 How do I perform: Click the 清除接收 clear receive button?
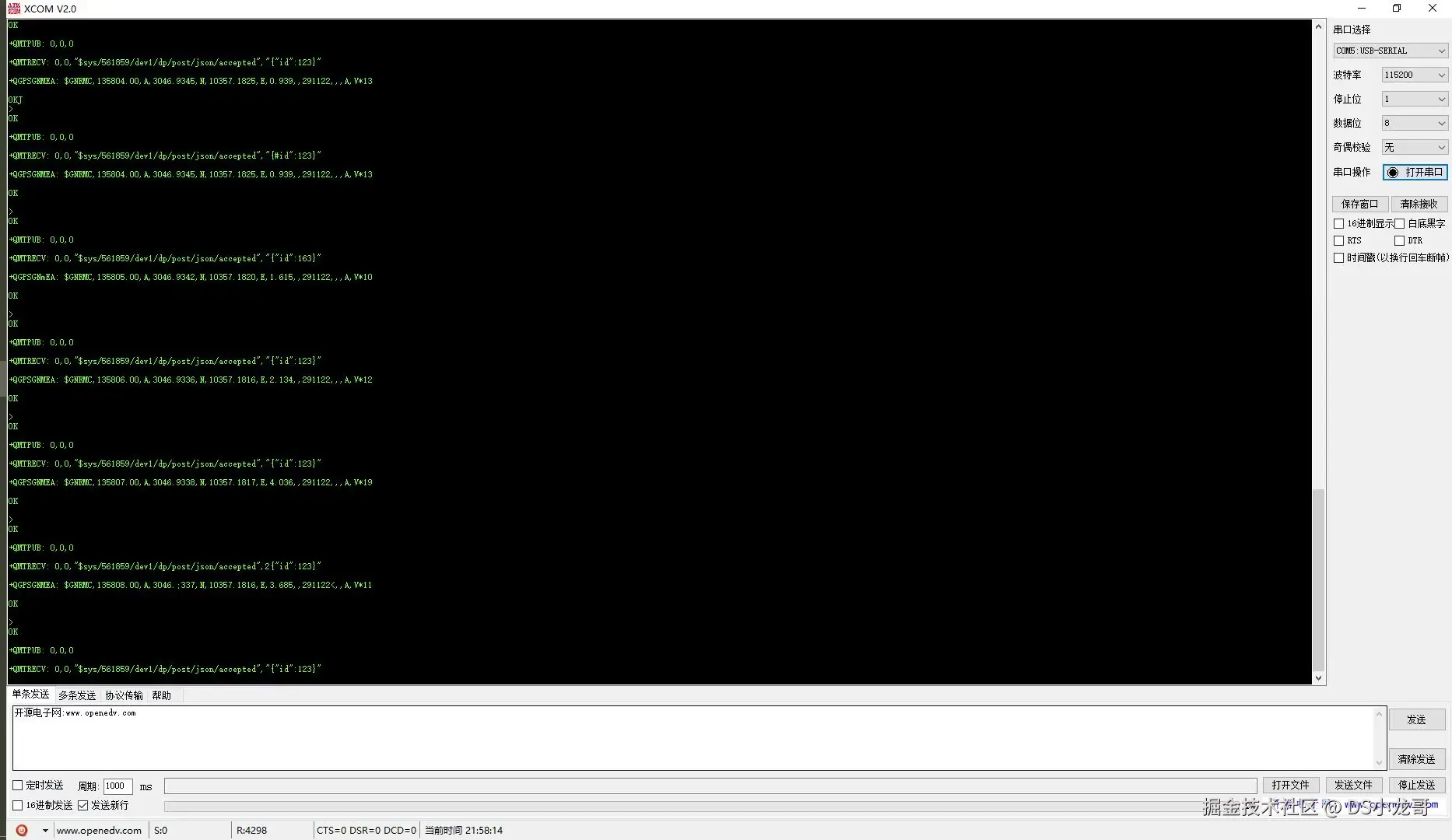point(1419,205)
